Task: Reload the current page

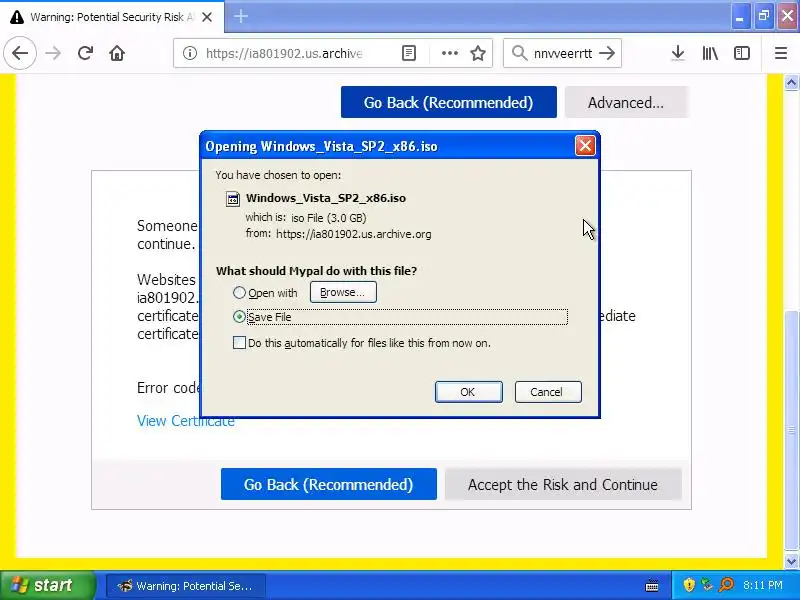Action: point(85,53)
